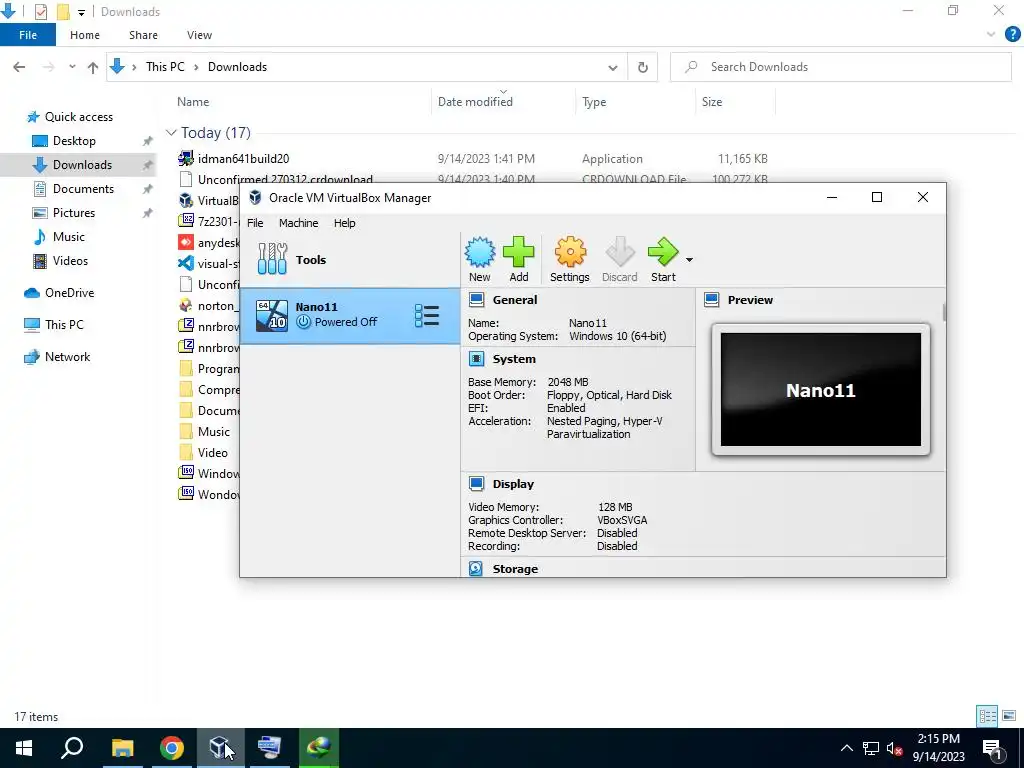Open Google Chrome from the taskbar
This screenshot has height=768, width=1024.
tap(172, 748)
